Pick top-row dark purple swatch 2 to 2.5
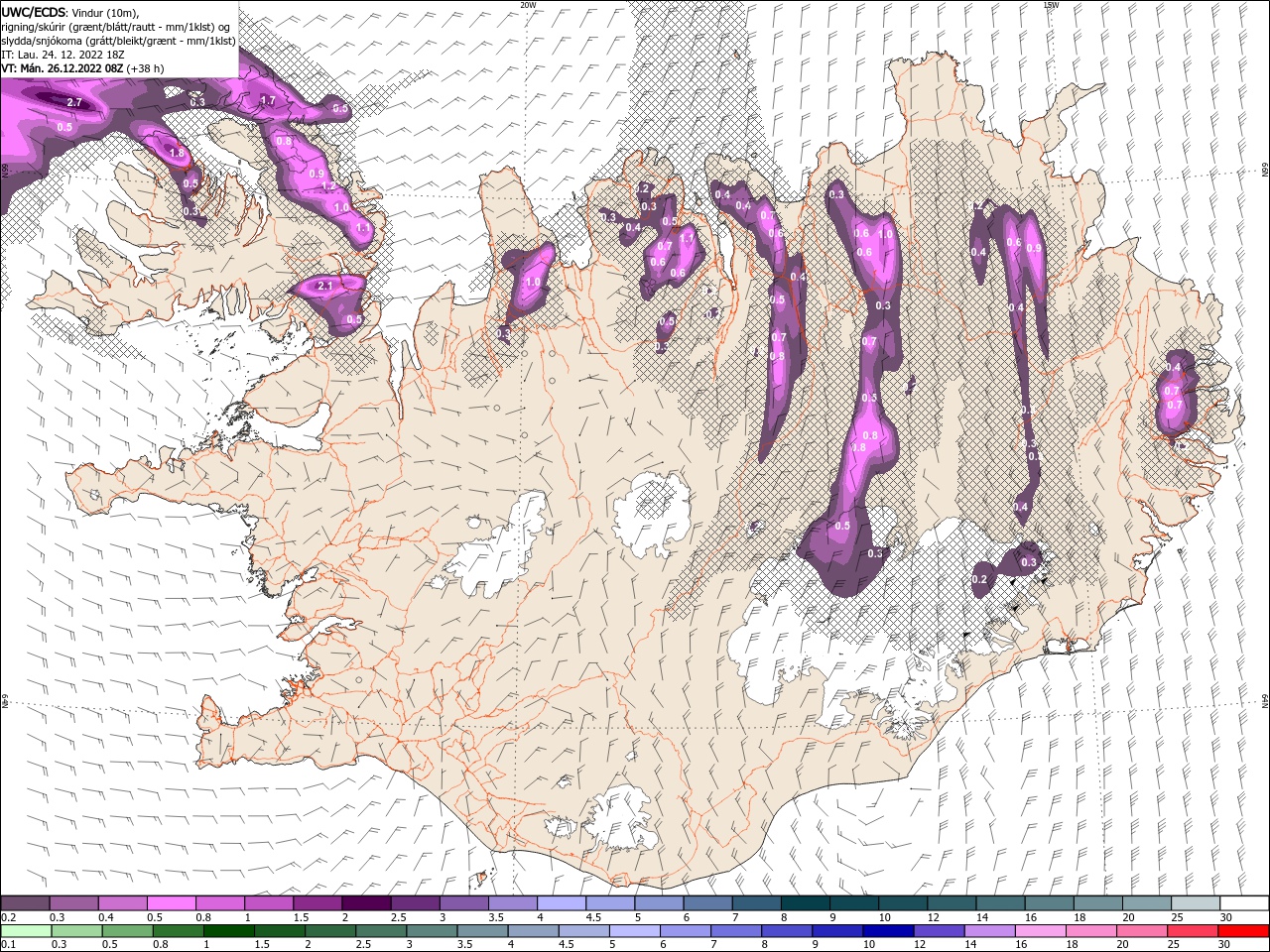The width and height of the screenshot is (1270, 952). [366, 903]
